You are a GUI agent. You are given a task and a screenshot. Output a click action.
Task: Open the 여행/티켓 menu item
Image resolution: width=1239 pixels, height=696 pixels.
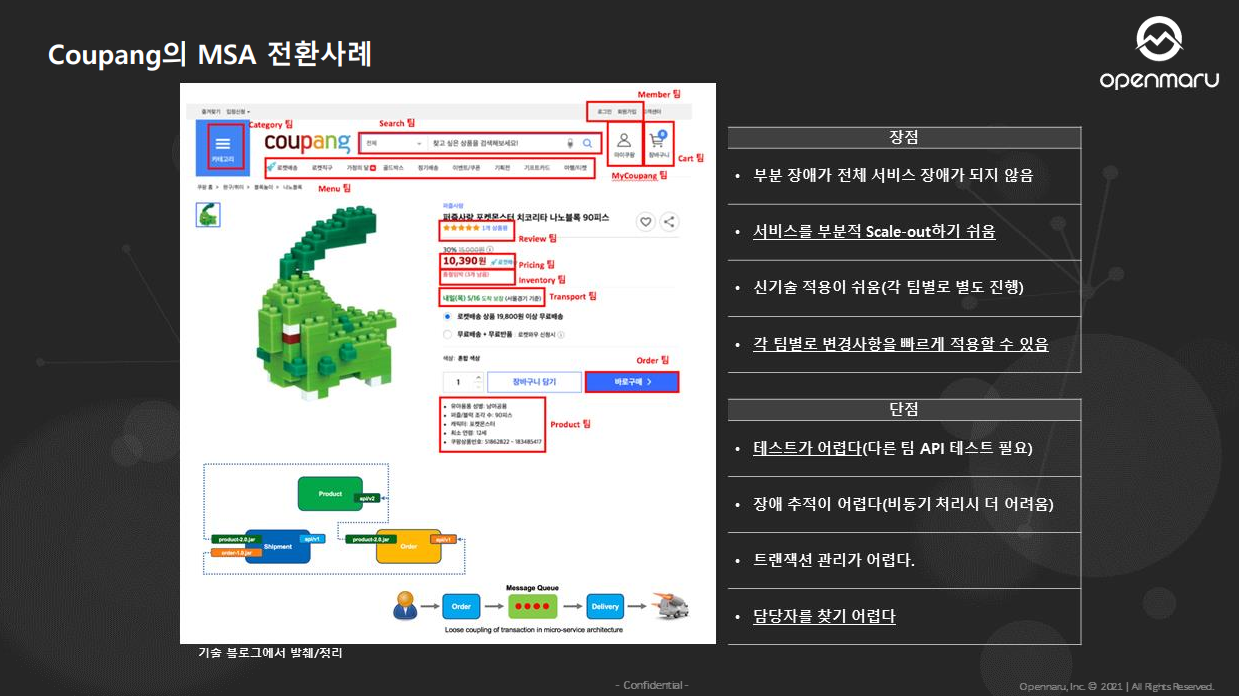point(576,168)
